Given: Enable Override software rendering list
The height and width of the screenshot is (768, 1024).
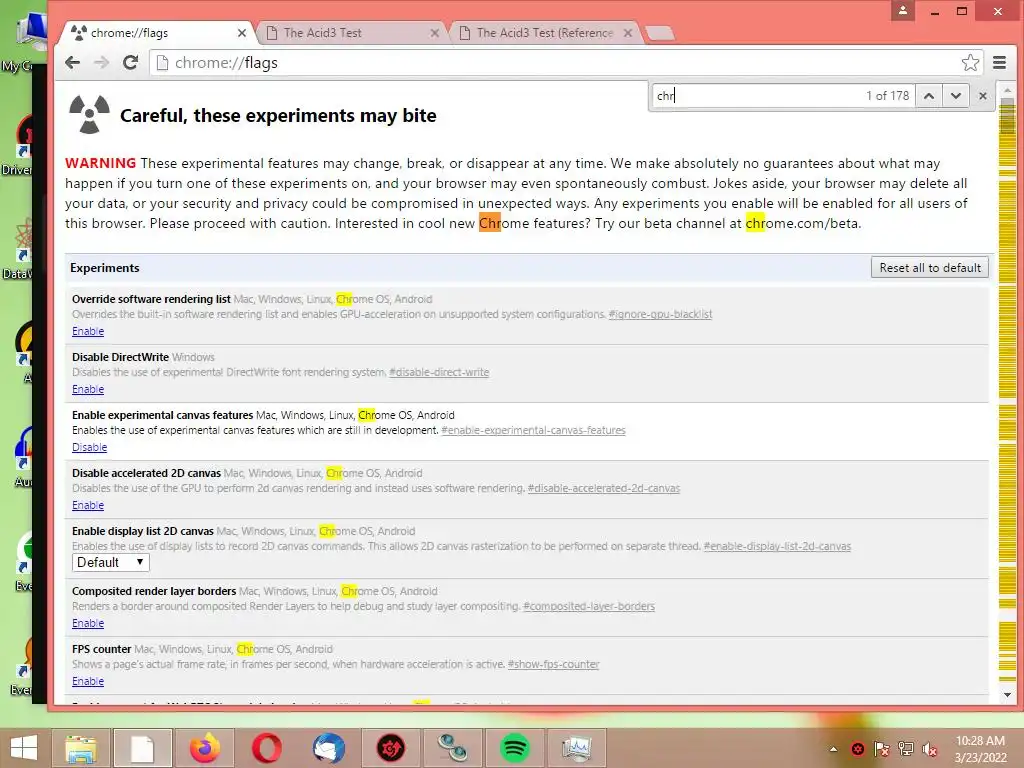Looking at the screenshot, I should pyautogui.click(x=88, y=331).
